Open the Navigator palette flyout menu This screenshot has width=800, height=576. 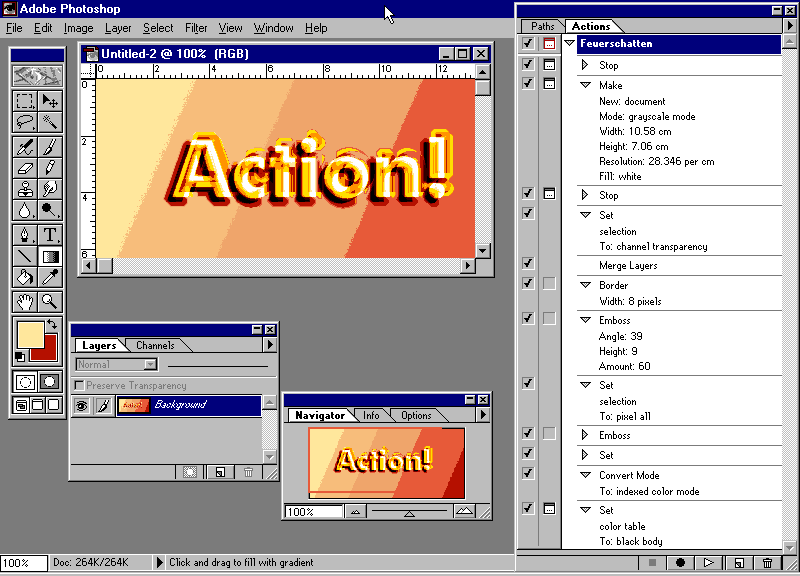483,415
